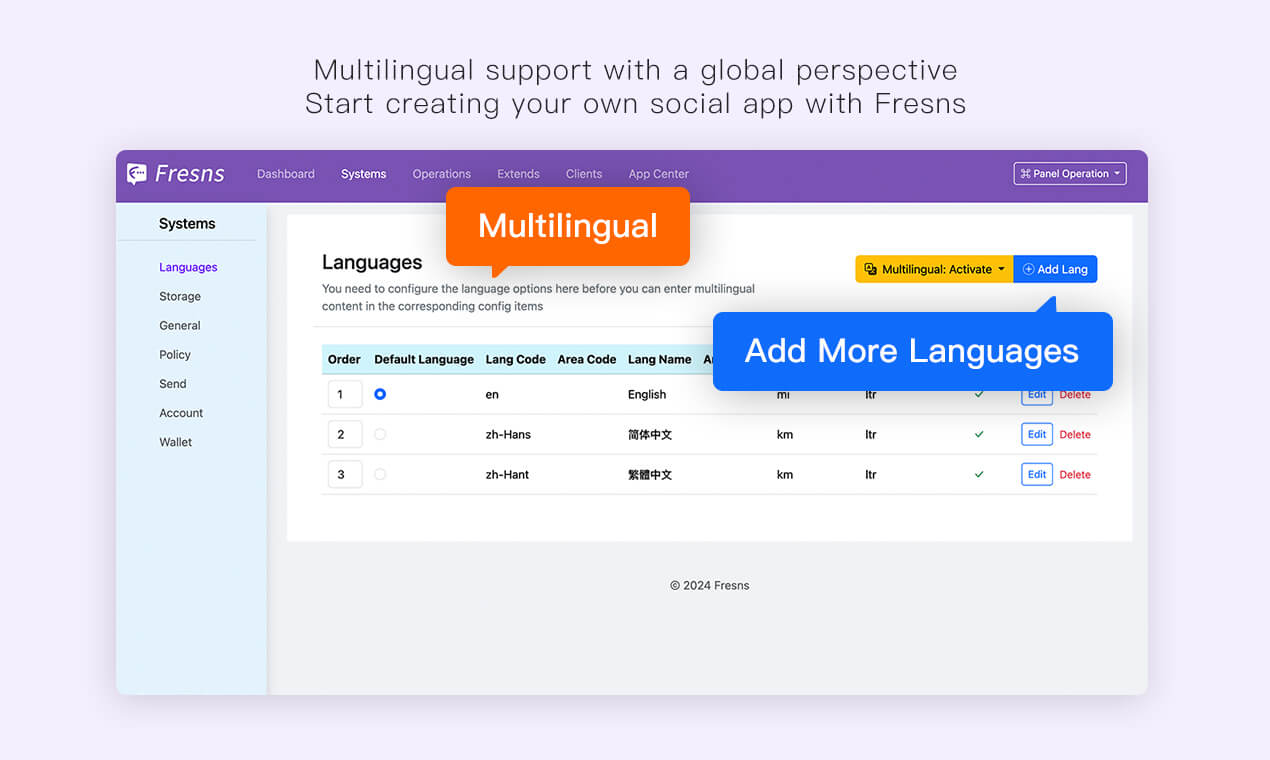Screen dimensions: 1270x760
Task: Open Wallet settings in the sidebar
Action: point(175,442)
